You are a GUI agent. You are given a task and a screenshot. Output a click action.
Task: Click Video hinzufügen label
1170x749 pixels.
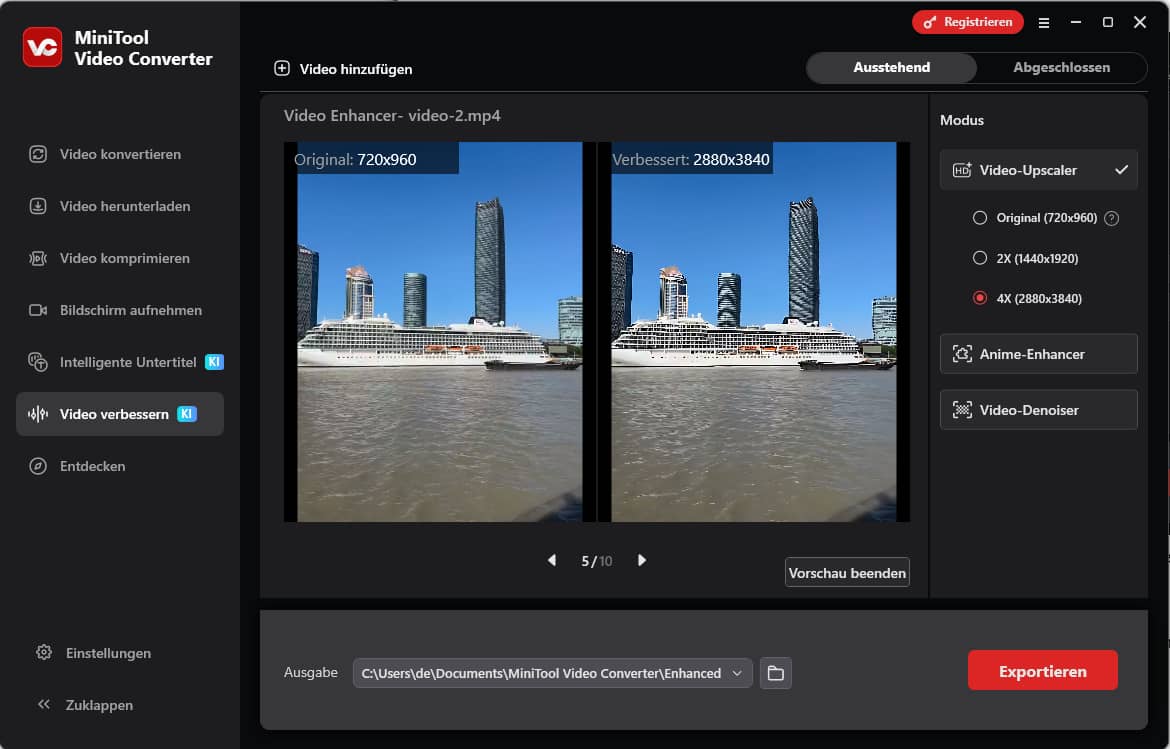click(x=356, y=69)
